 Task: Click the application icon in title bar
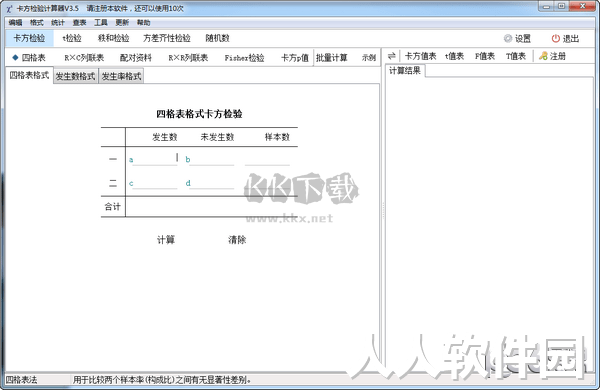[x=9, y=8]
